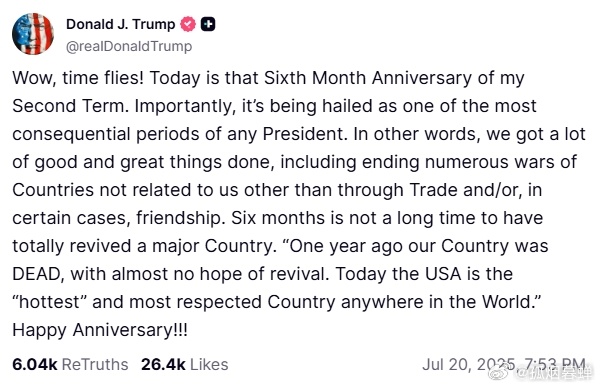Viewport: 600px width, 388px height.
Task: Open the @realDonaldTrump handle link
Action: [129, 46]
